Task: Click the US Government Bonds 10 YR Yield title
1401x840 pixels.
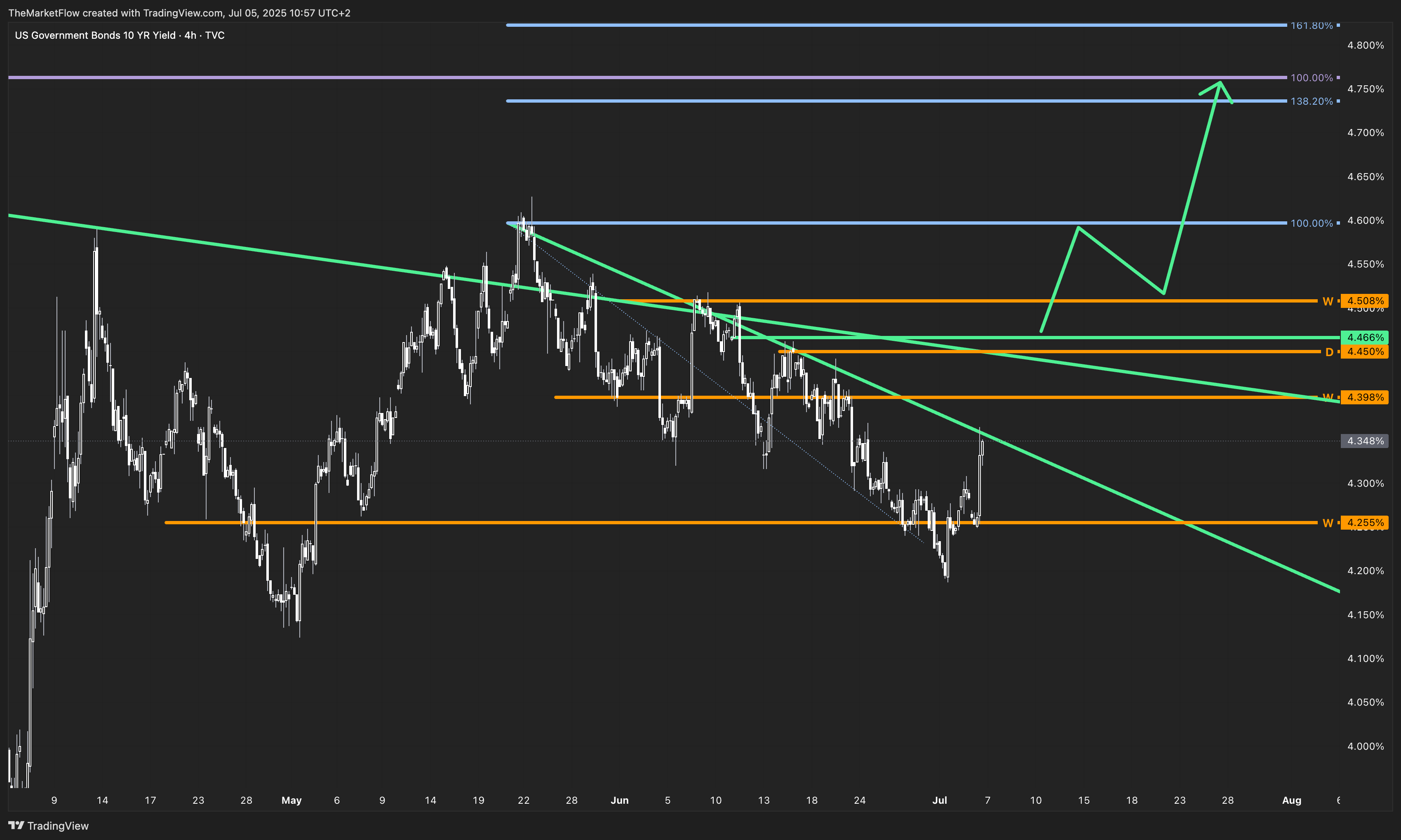Action: 120,35
